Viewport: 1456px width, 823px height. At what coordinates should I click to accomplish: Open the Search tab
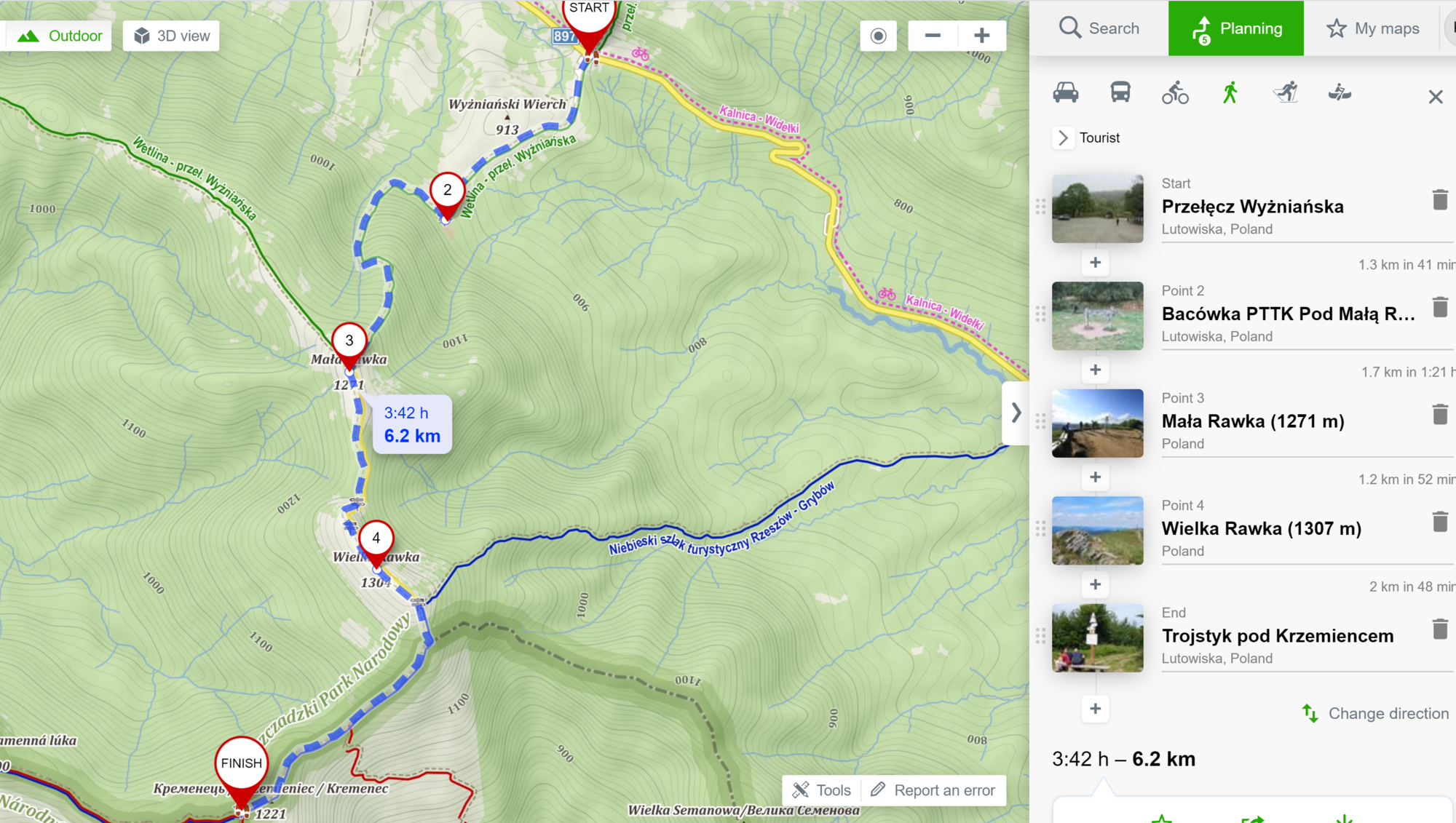coord(1099,28)
